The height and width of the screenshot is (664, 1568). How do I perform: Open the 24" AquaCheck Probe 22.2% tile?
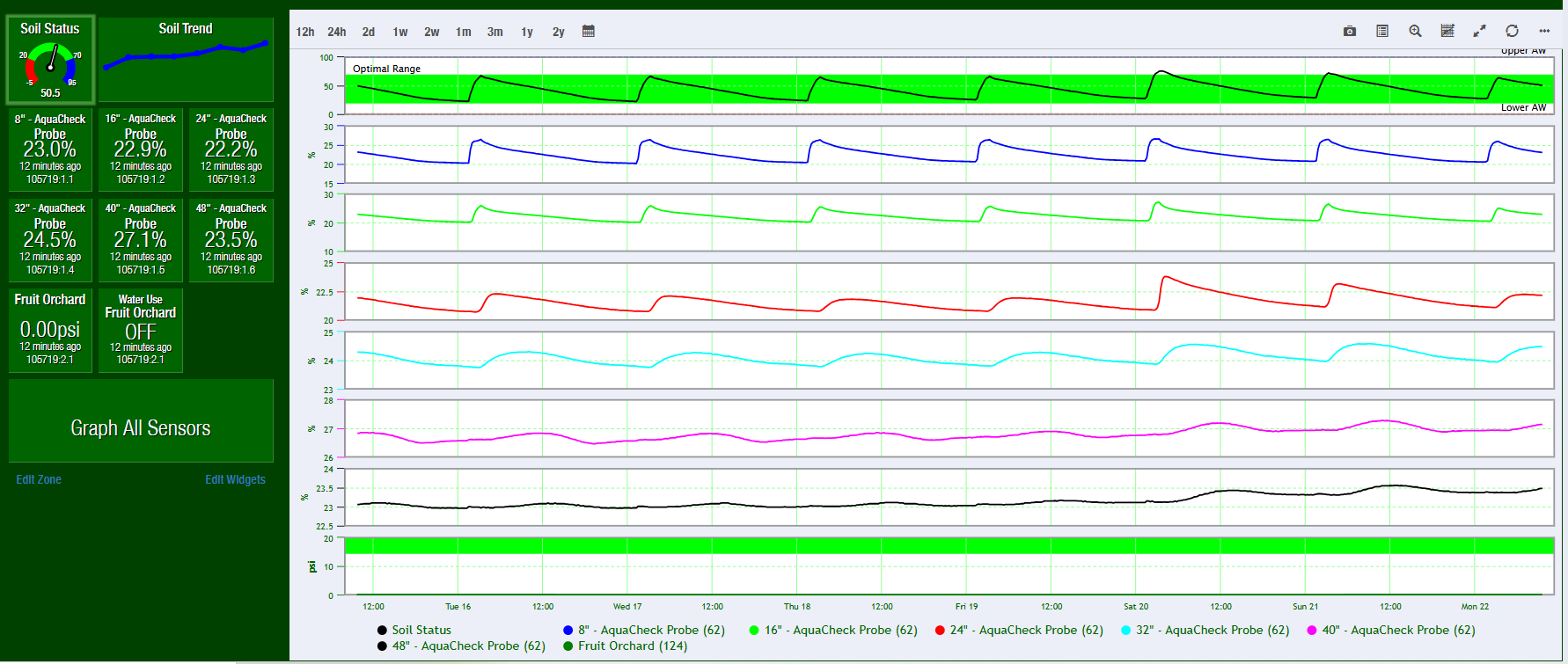click(x=231, y=150)
